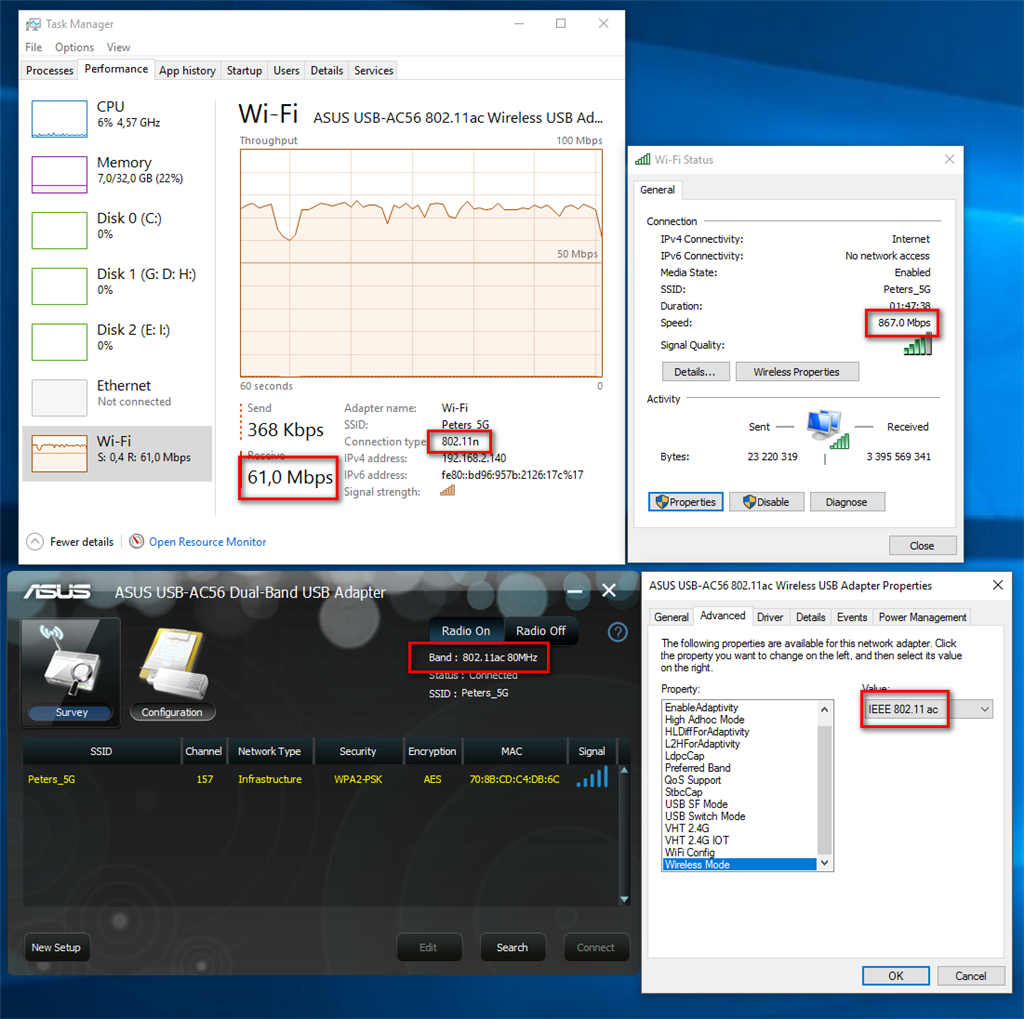This screenshot has width=1024, height=1019.
Task: Open the Value dropdown showing IEEE 802.11 ac
Action: point(928,709)
